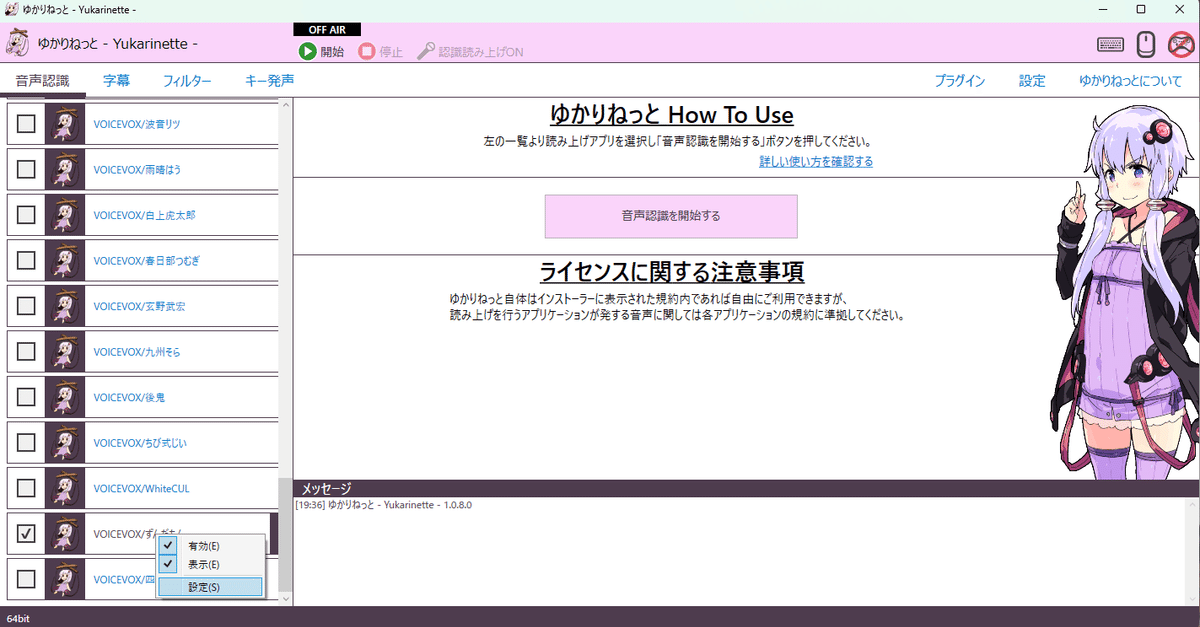
Task: Click the メッセージ panel header
Action: pyautogui.click(x=746, y=488)
